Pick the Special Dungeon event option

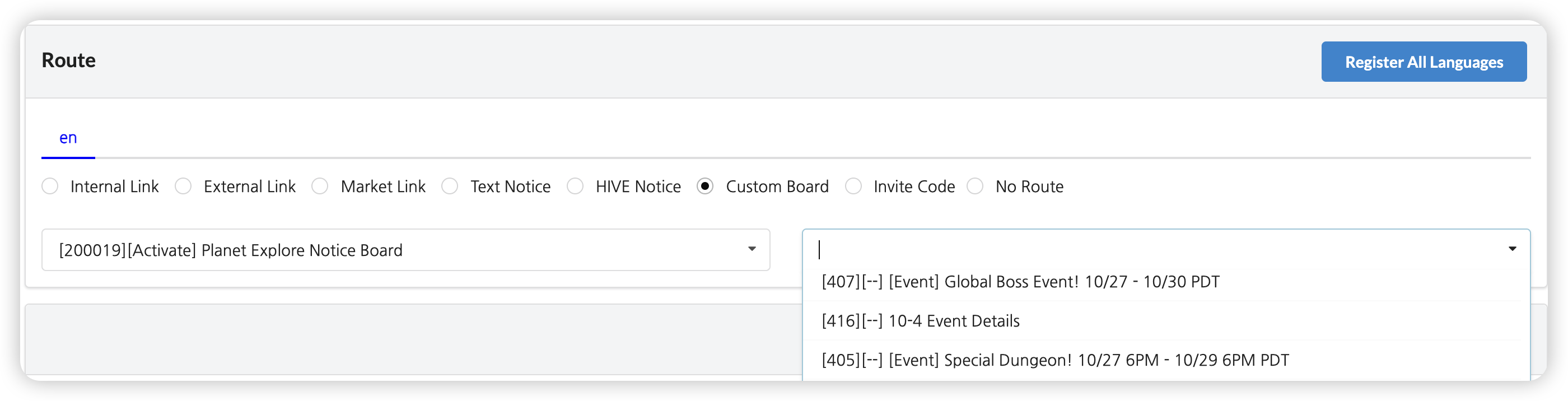pos(1054,360)
